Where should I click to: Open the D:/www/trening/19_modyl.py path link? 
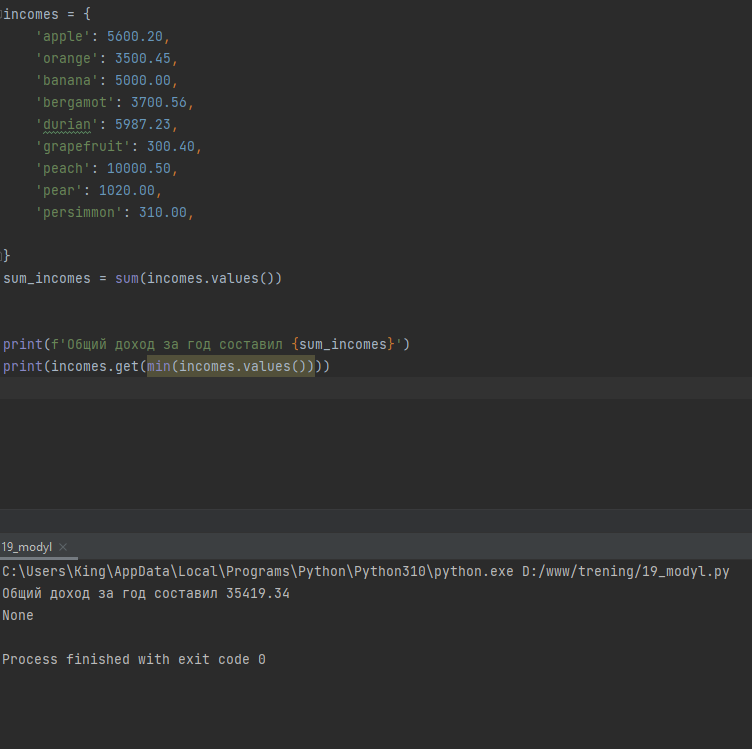(x=625, y=572)
